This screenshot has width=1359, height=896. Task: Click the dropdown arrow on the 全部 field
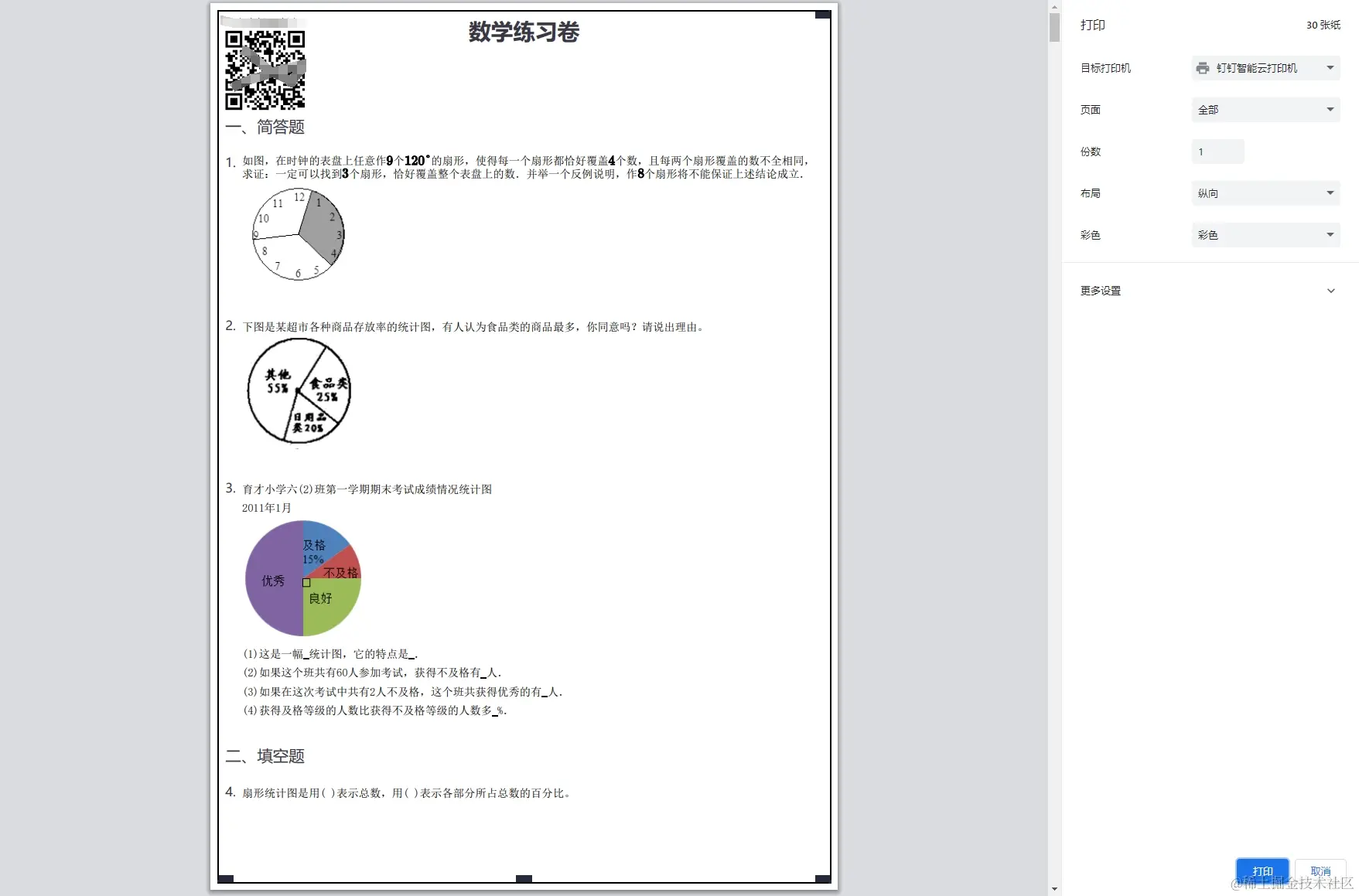(x=1330, y=110)
